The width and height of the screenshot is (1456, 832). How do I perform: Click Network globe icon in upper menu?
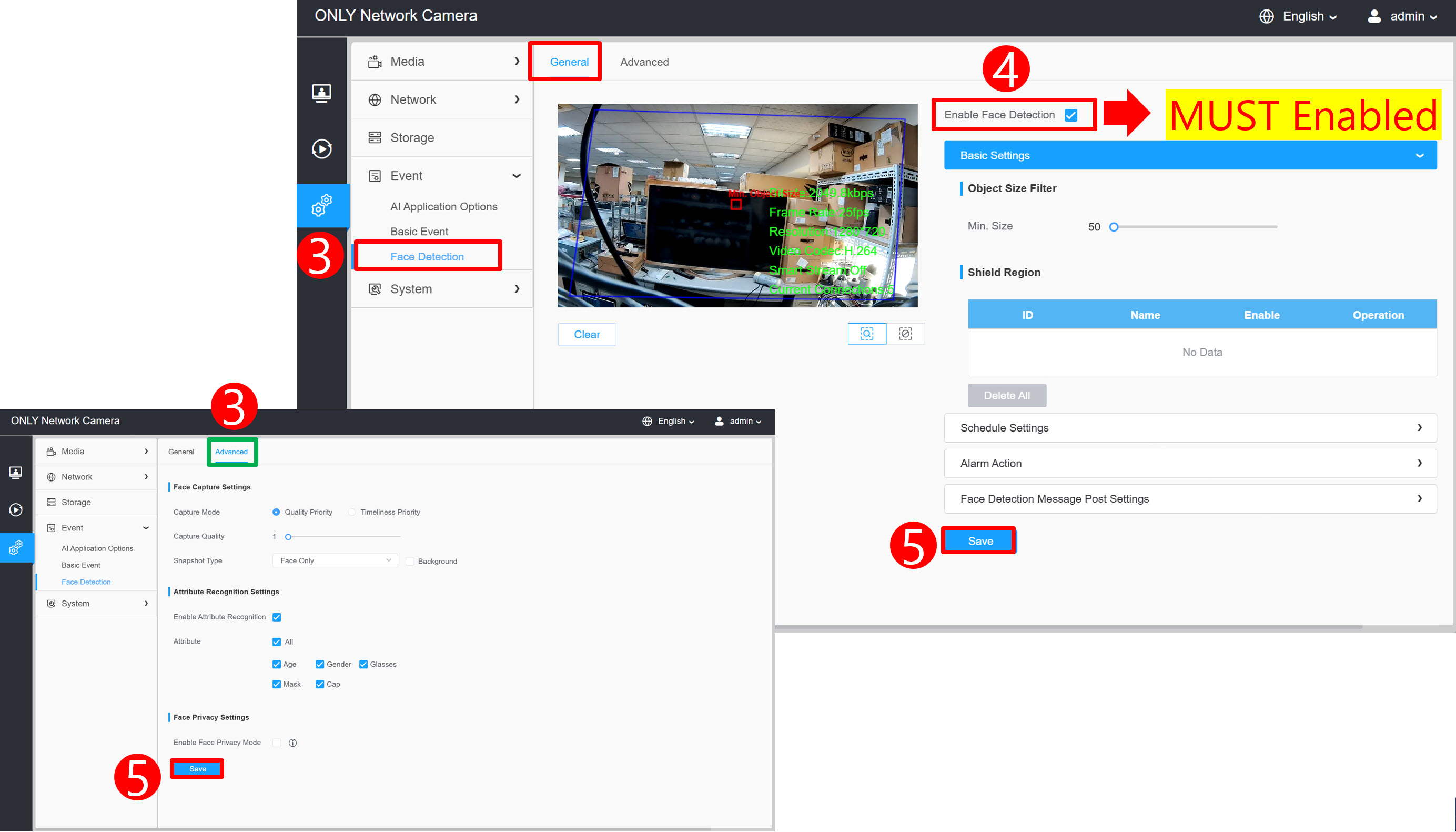point(375,99)
